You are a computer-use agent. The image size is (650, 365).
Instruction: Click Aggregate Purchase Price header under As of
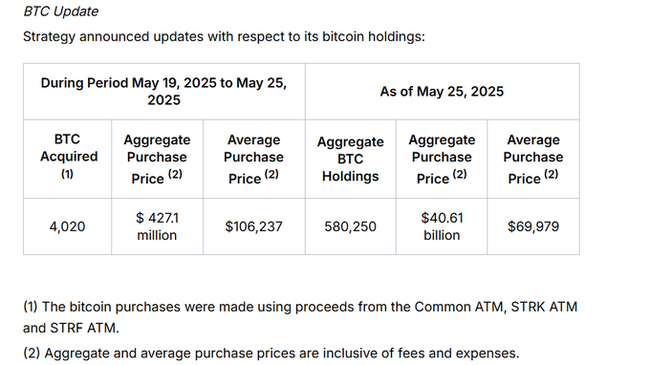point(441,159)
